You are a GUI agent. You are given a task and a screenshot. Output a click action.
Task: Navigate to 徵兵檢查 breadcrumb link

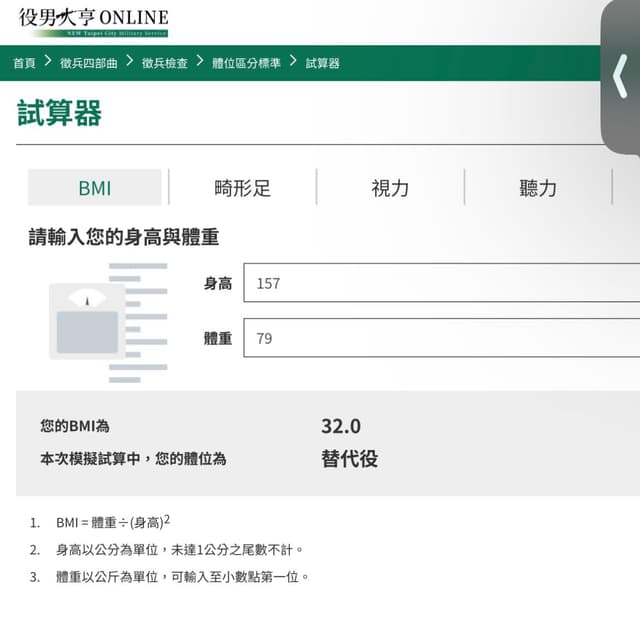coord(164,63)
